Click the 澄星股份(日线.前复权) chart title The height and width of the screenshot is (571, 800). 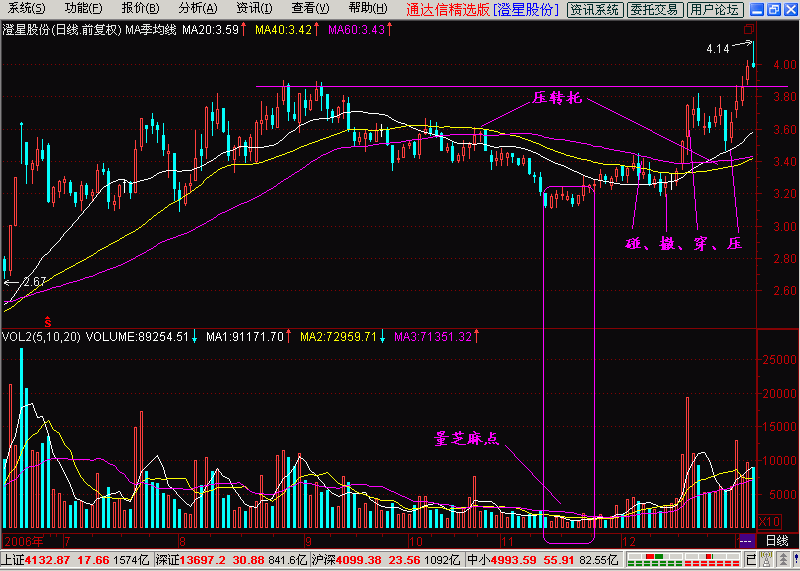[62, 29]
